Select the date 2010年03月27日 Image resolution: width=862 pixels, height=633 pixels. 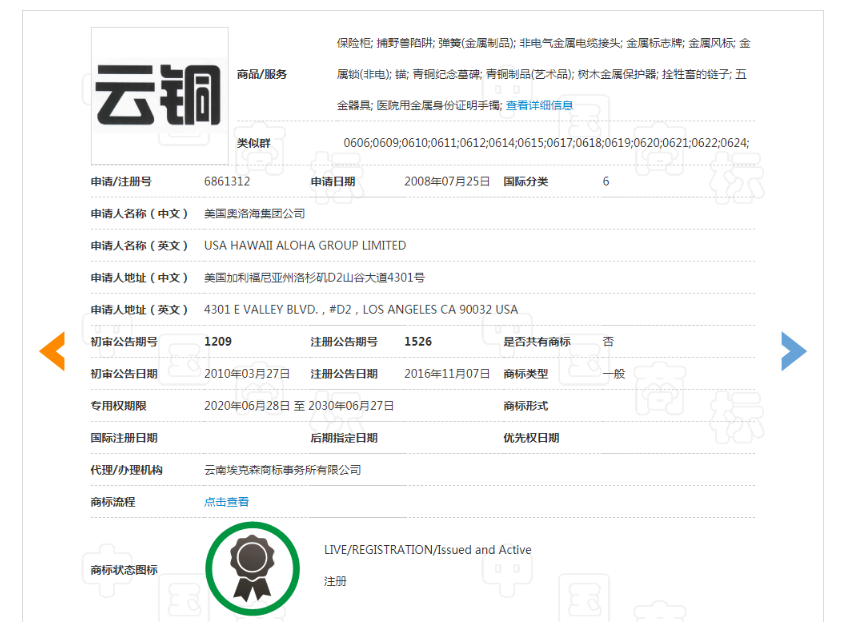(247, 374)
